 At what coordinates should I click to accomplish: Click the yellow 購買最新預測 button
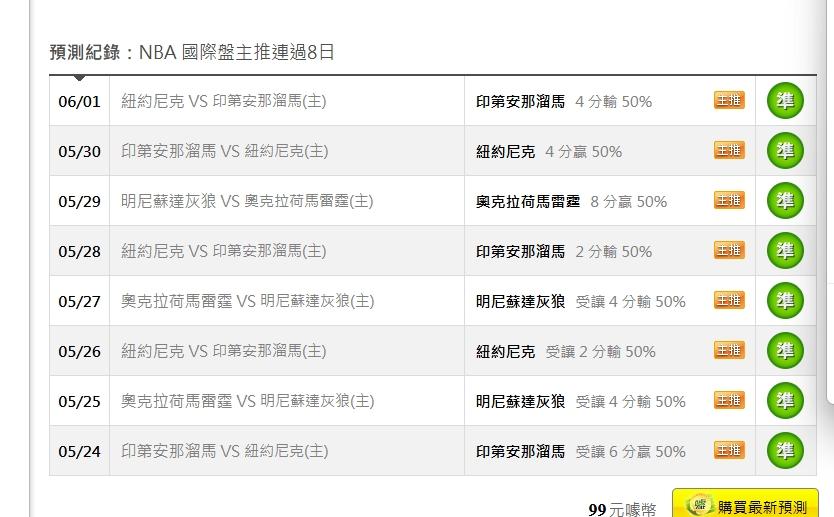coord(745,504)
